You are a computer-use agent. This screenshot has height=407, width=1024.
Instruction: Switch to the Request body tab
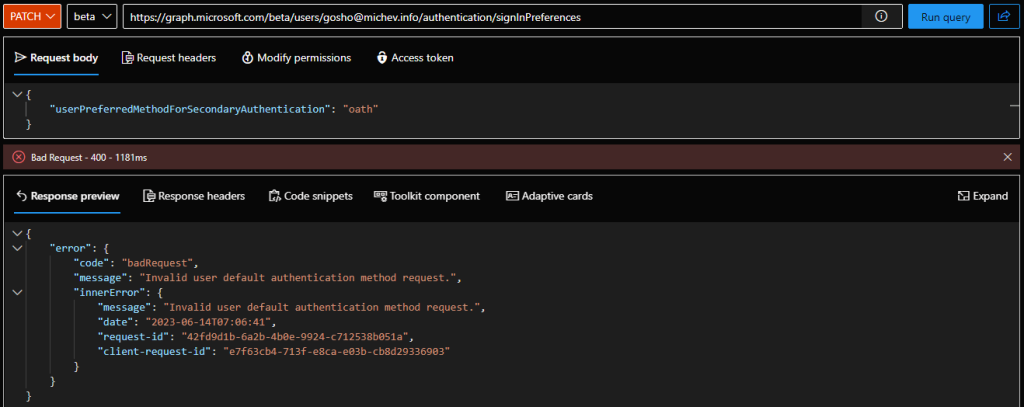pyautogui.click(x=56, y=58)
